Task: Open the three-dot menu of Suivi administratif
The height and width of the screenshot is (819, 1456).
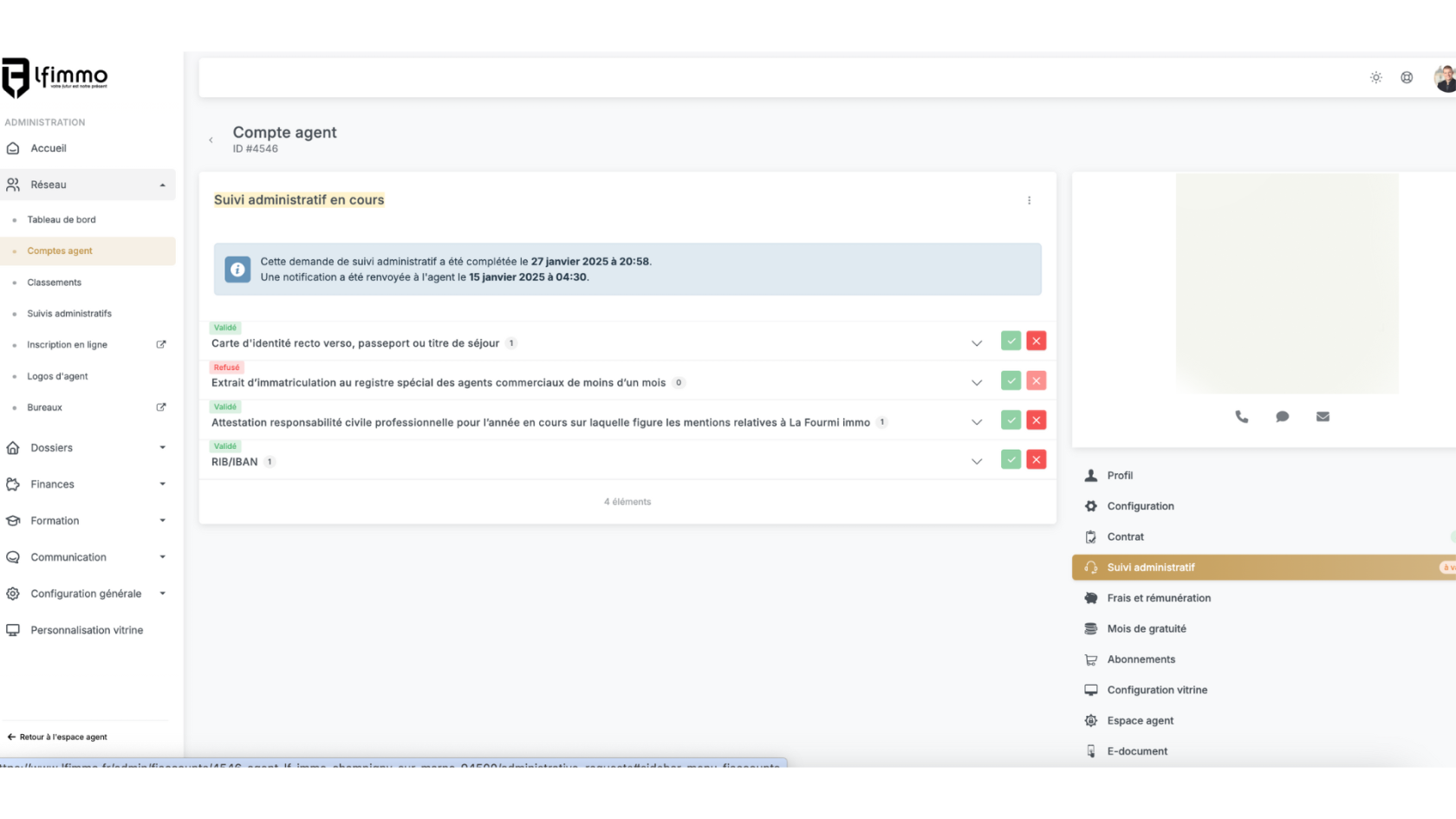Action: (1029, 200)
